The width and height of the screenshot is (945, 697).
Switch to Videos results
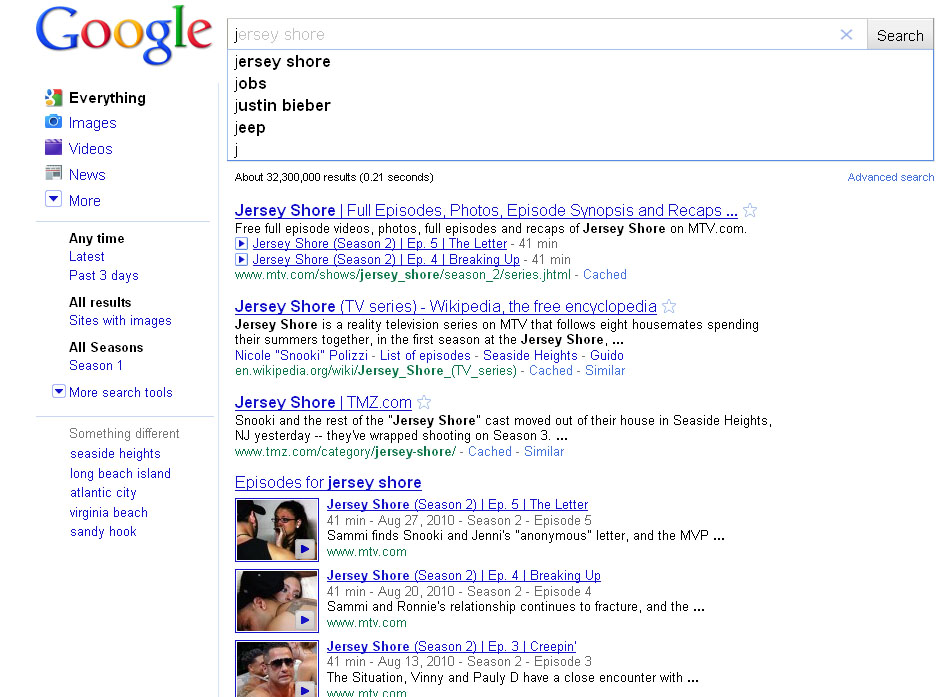tap(90, 149)
